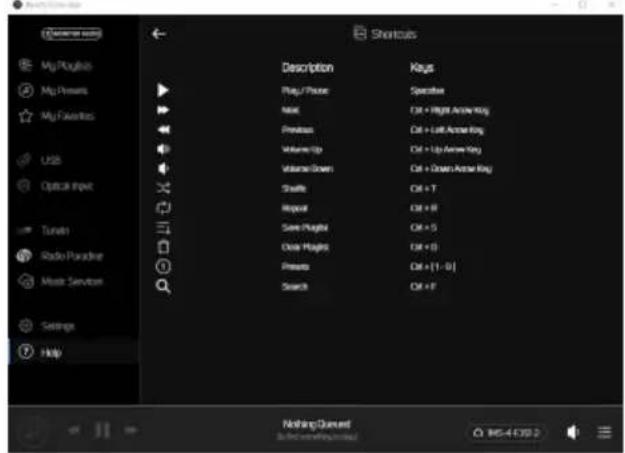Click the My Favorites star icon
The height and width of the screenshot is (453, 625).
click(26, 116)
